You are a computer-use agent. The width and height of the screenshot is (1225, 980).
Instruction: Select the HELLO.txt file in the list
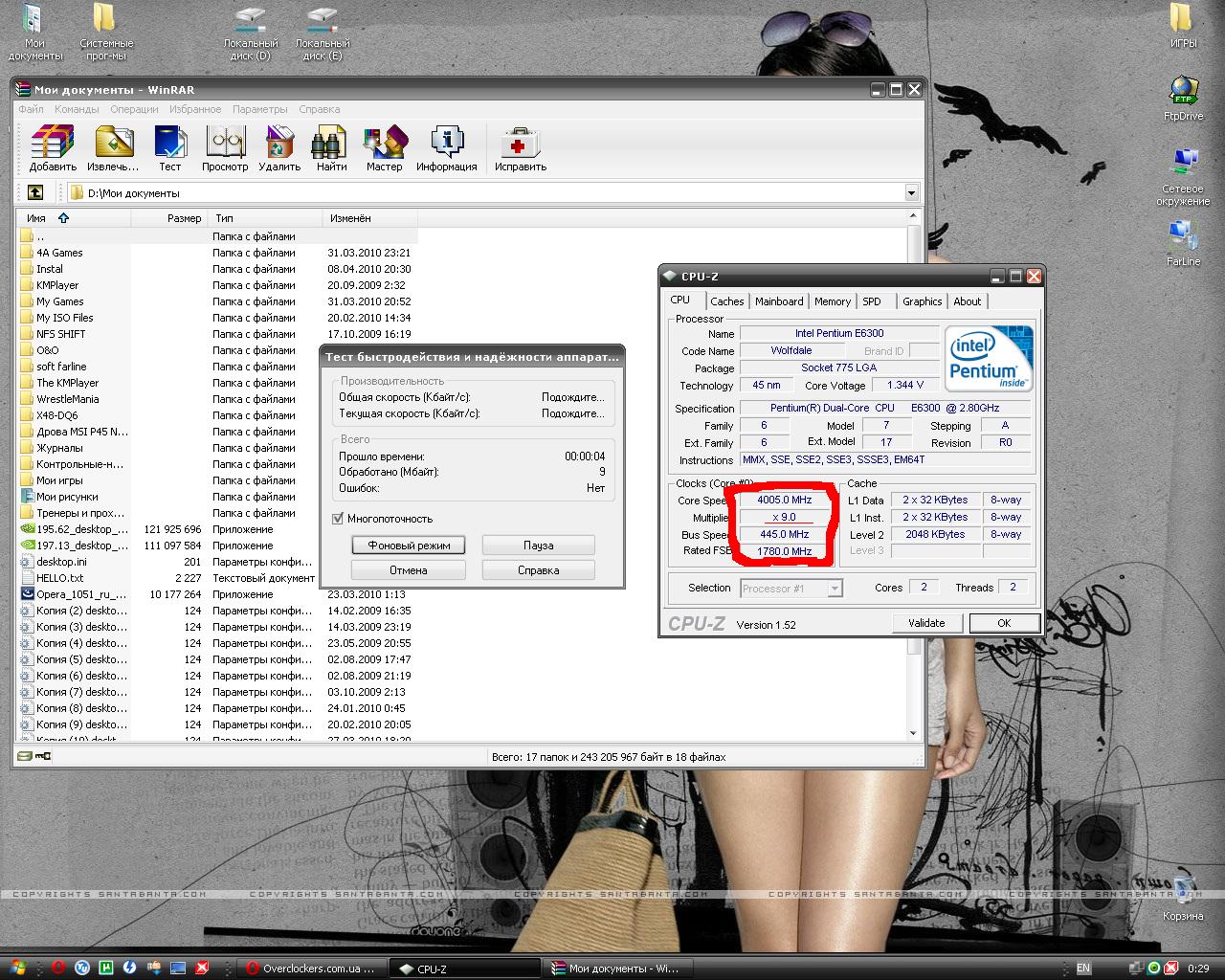click(x=59, y=578)
